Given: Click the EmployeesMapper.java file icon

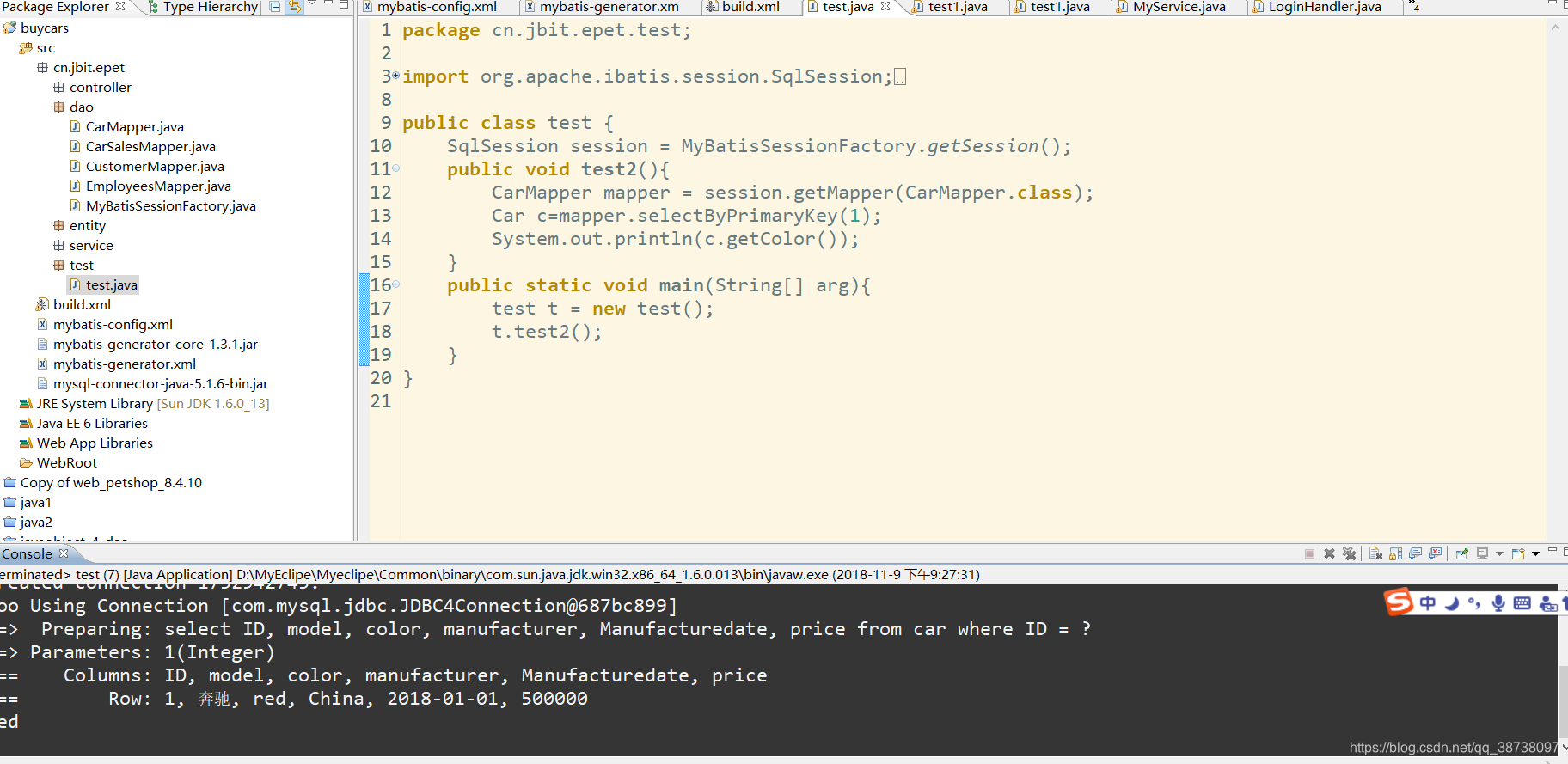Looking at the screenshot, I should tap(75, 186).
